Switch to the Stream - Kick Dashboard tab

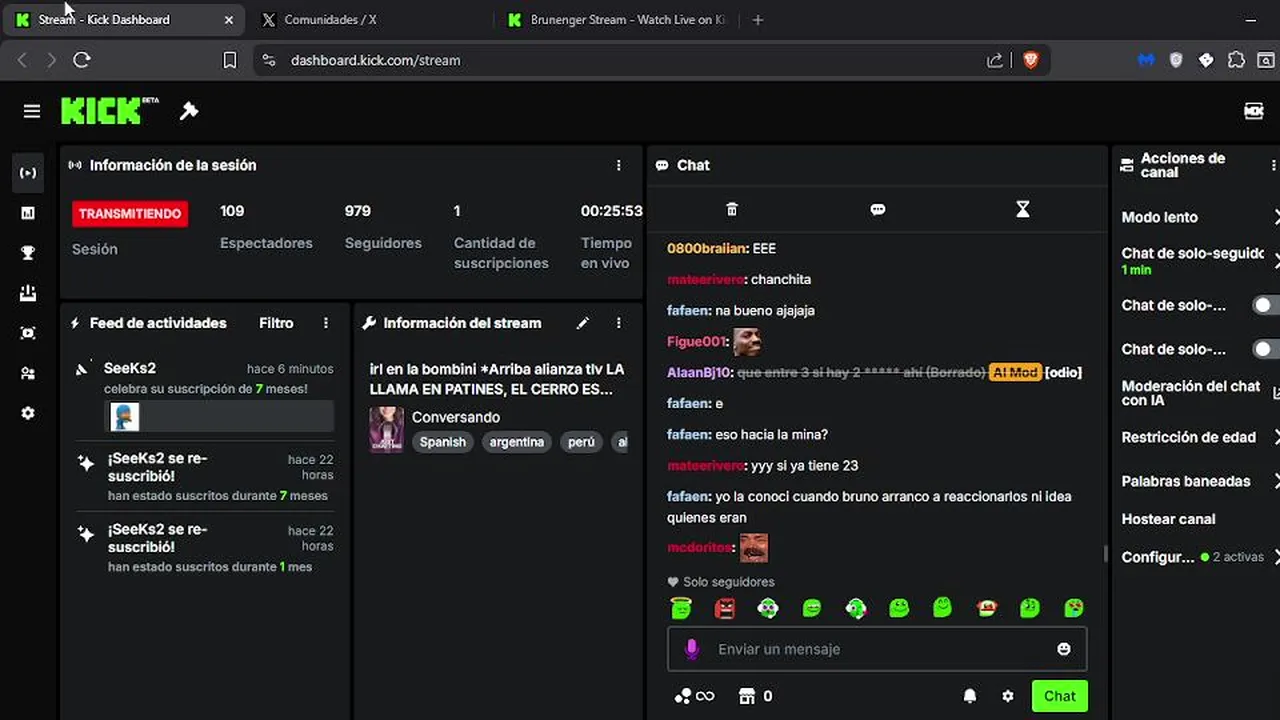click(124, 19)
